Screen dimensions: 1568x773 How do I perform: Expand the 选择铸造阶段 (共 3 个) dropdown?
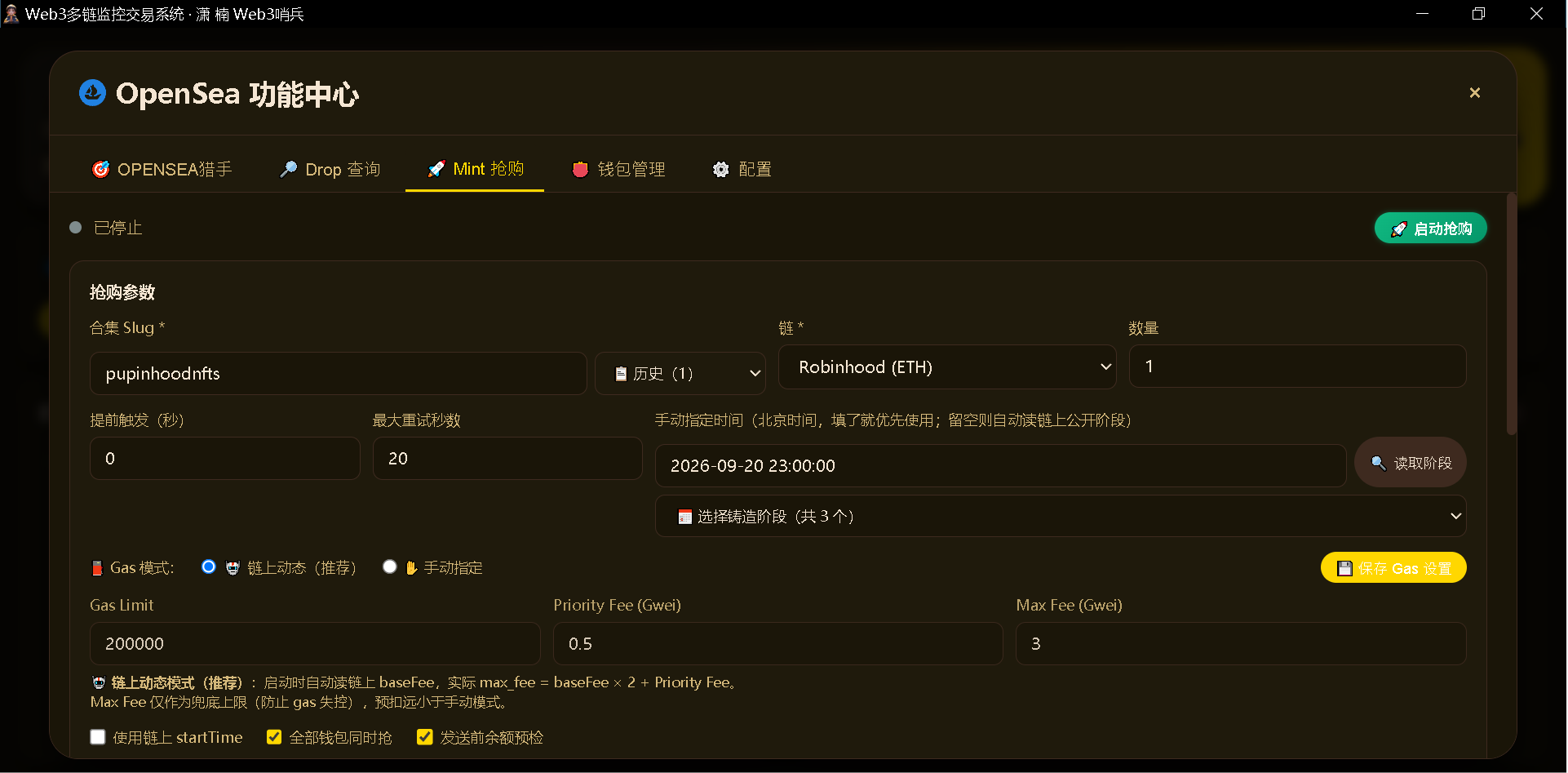pyautogui.click(x=1061, y=517)
